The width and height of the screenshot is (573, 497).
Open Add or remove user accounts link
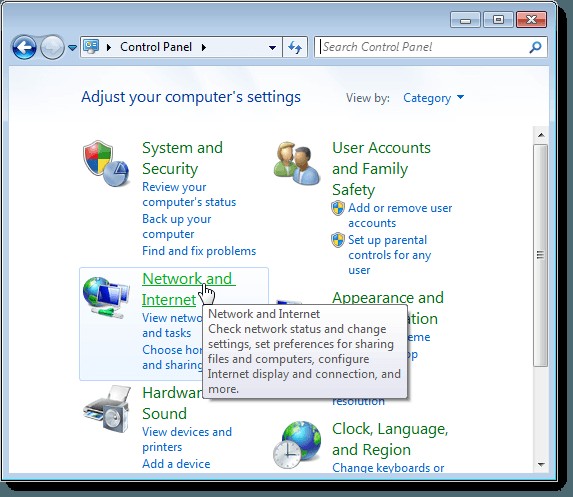(400, 215)
